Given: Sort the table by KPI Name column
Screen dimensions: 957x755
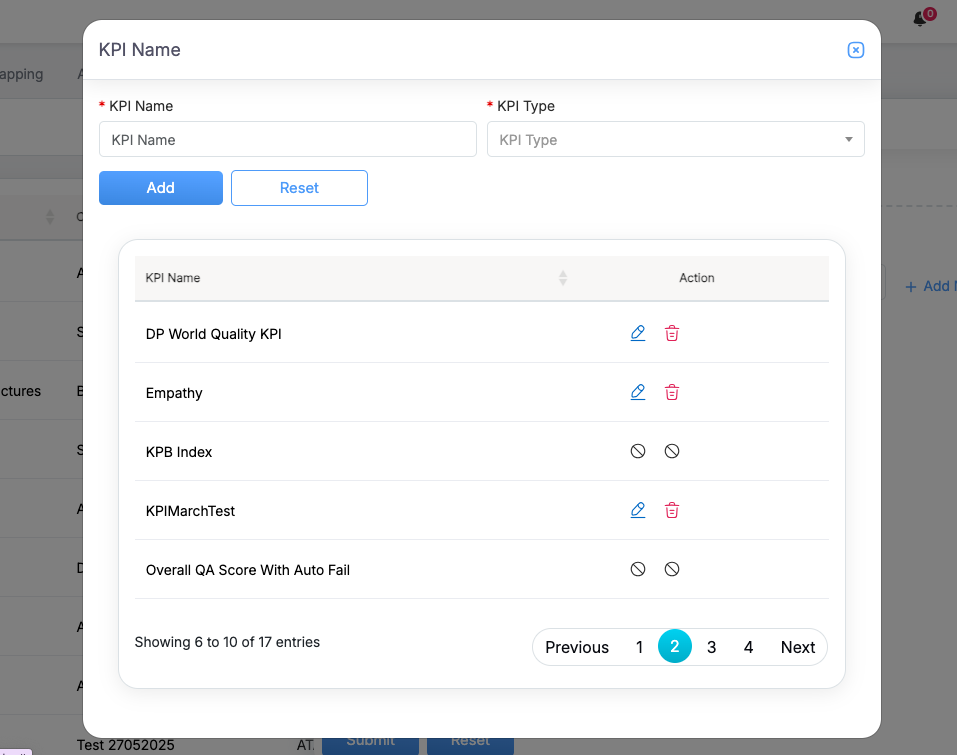Looking at the screenshot, I should click(x=563, y=278).
